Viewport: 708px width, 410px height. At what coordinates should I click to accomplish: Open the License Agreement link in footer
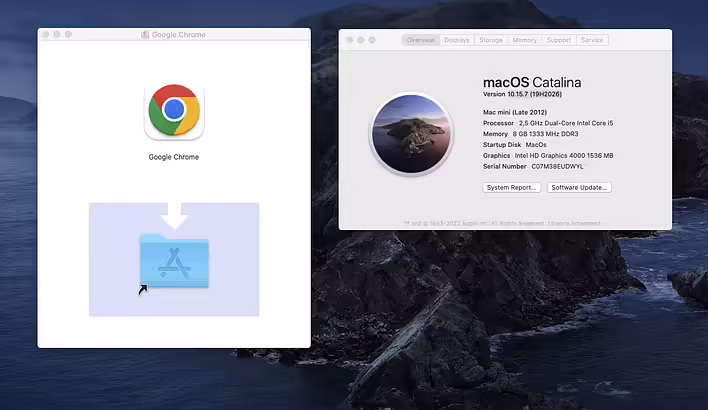tap(577, 223)
